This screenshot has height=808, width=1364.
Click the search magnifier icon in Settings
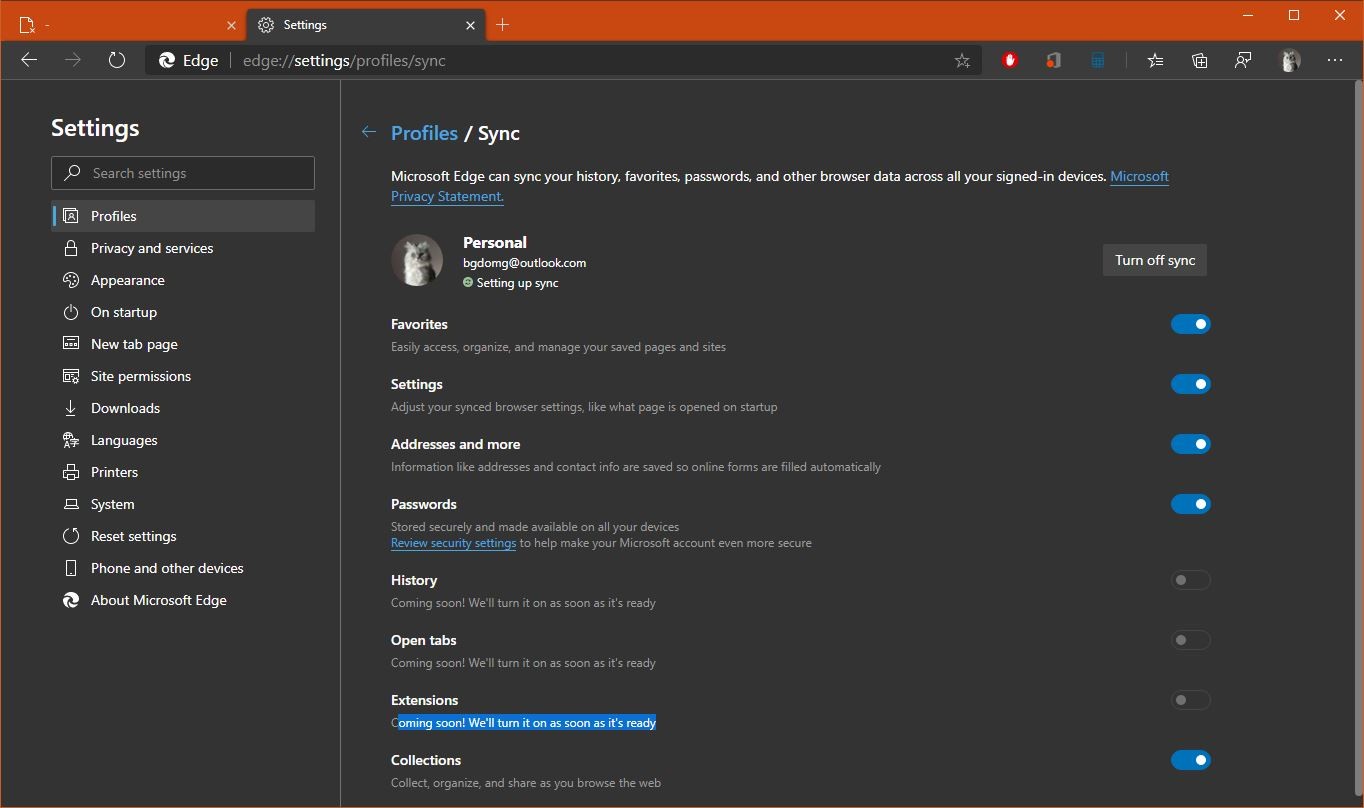[72, 173]
